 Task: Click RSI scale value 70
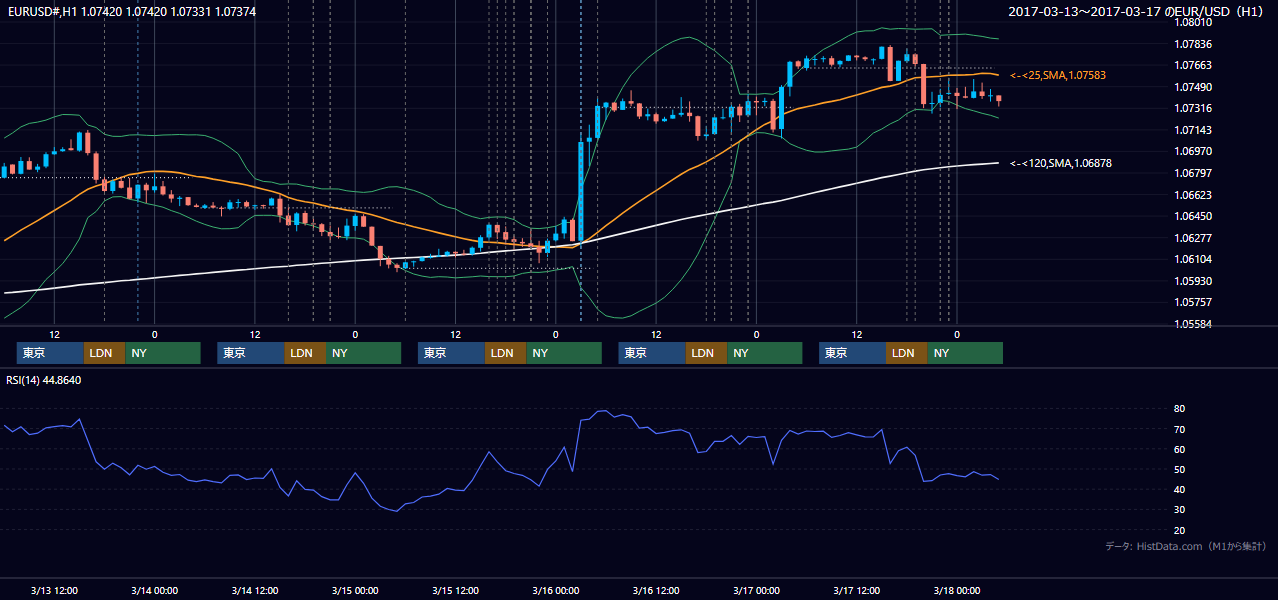(x=1180, y=430)
